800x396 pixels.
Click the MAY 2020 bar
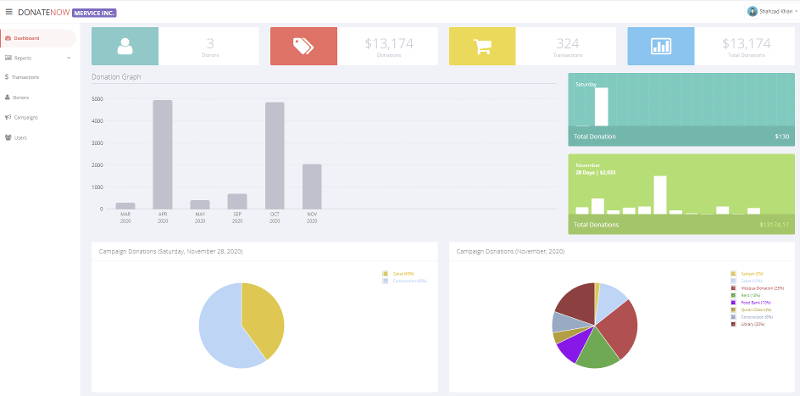click(200, 205)
